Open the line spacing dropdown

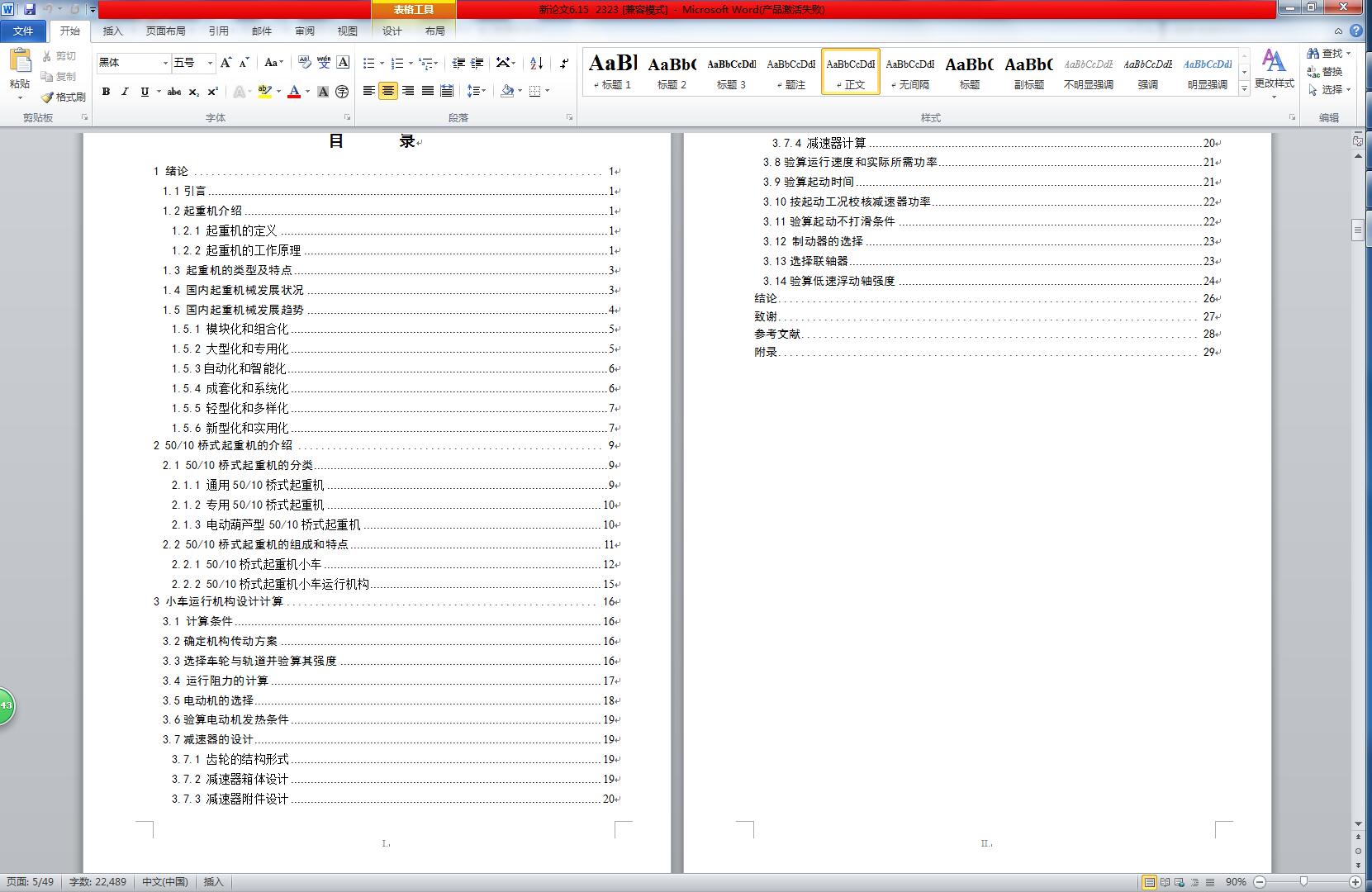[476, 91]
